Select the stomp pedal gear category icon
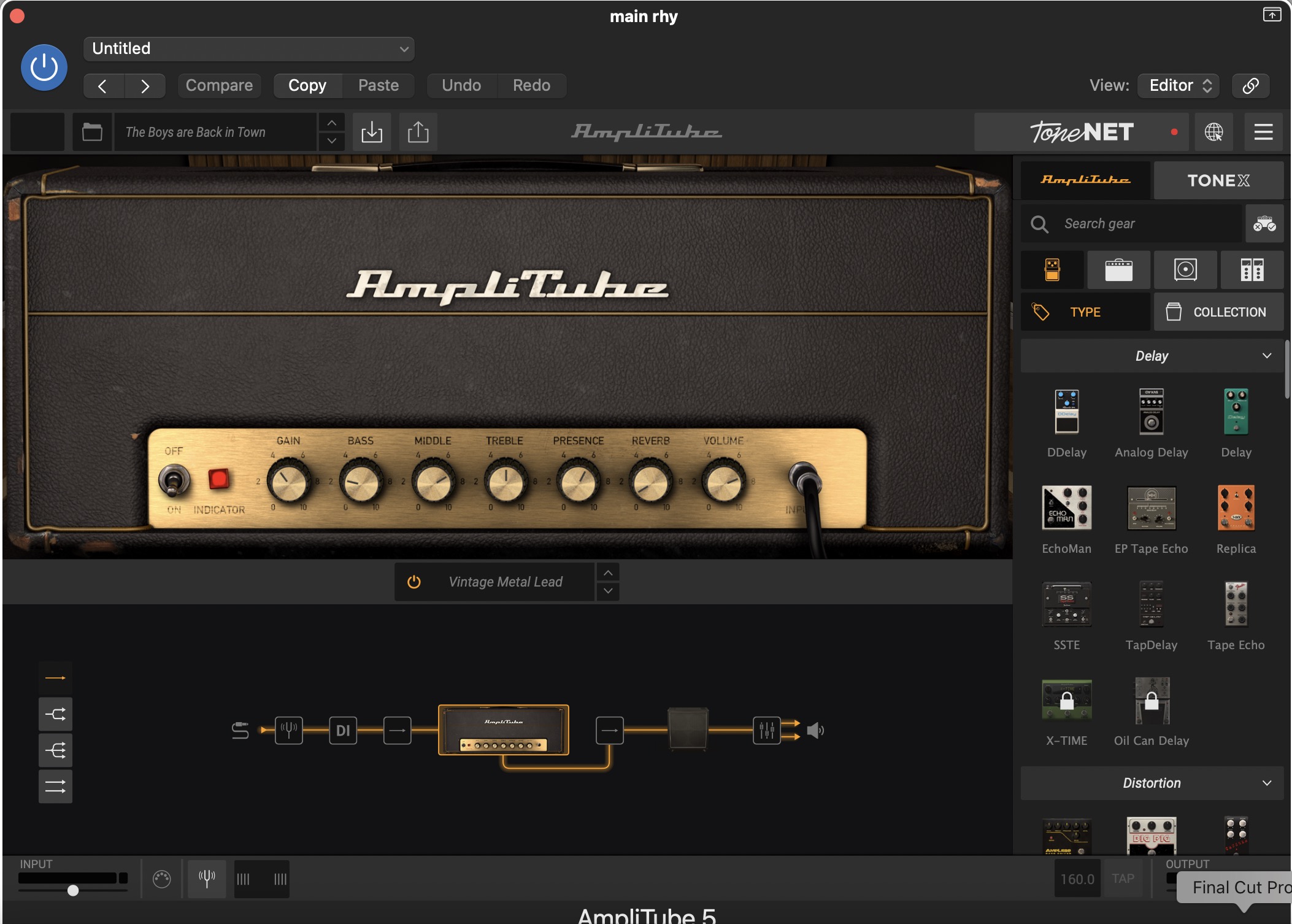This screenshot has height=924, width=1292. [x=1052, y=270]
